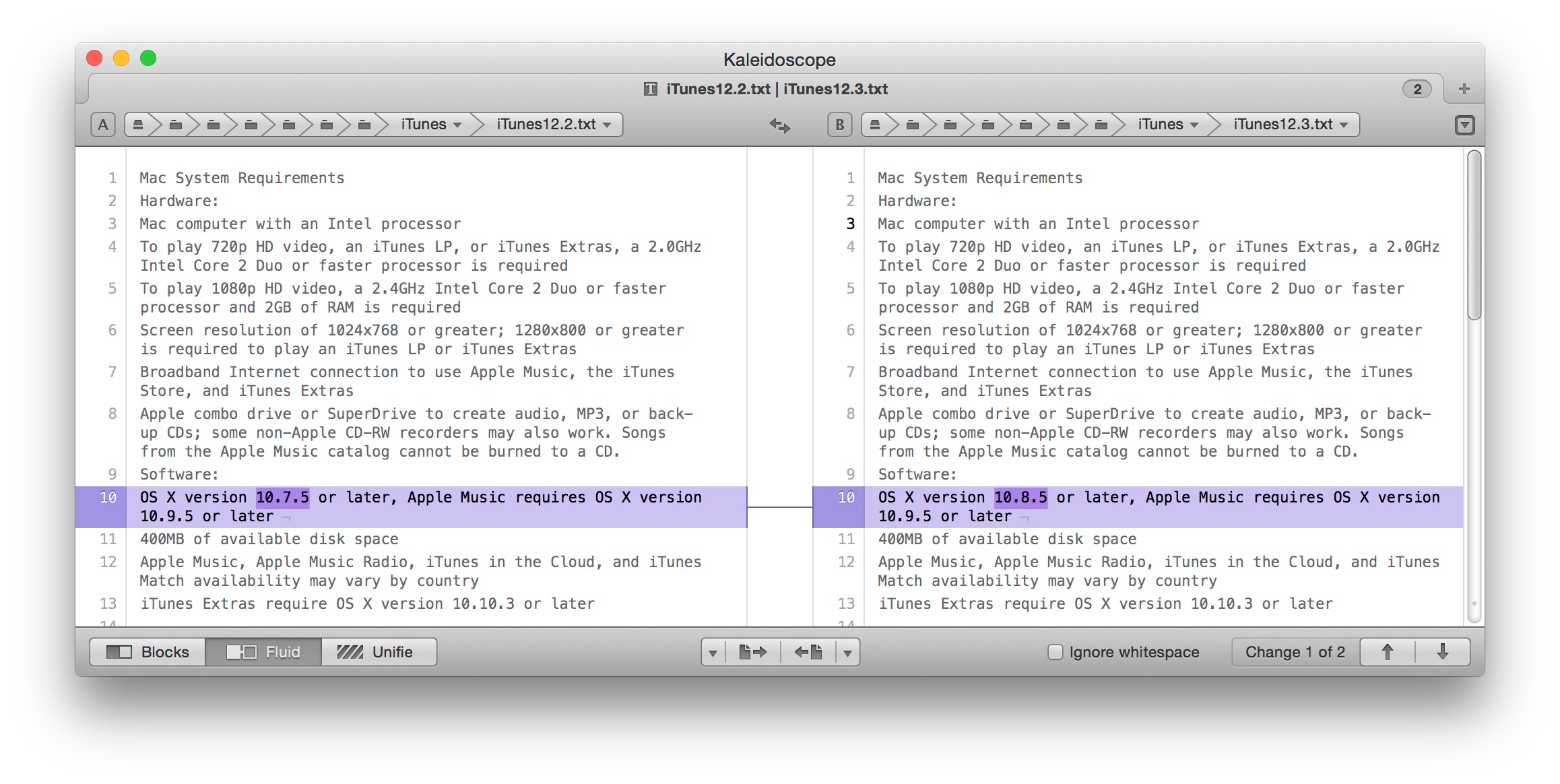This screenshot has height=784, width=1560.
Task: Switch to Unified comparison view
Action: [x=378, y=652]
